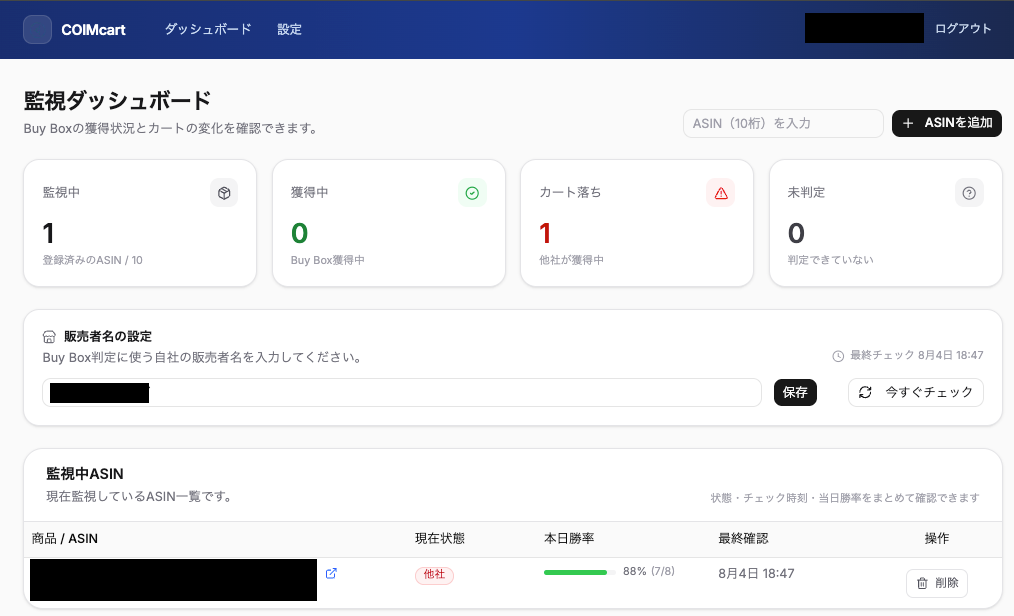Click the 88% win rate progress bar
This screenshot has height=616, width=1014.
coord(579,572)
